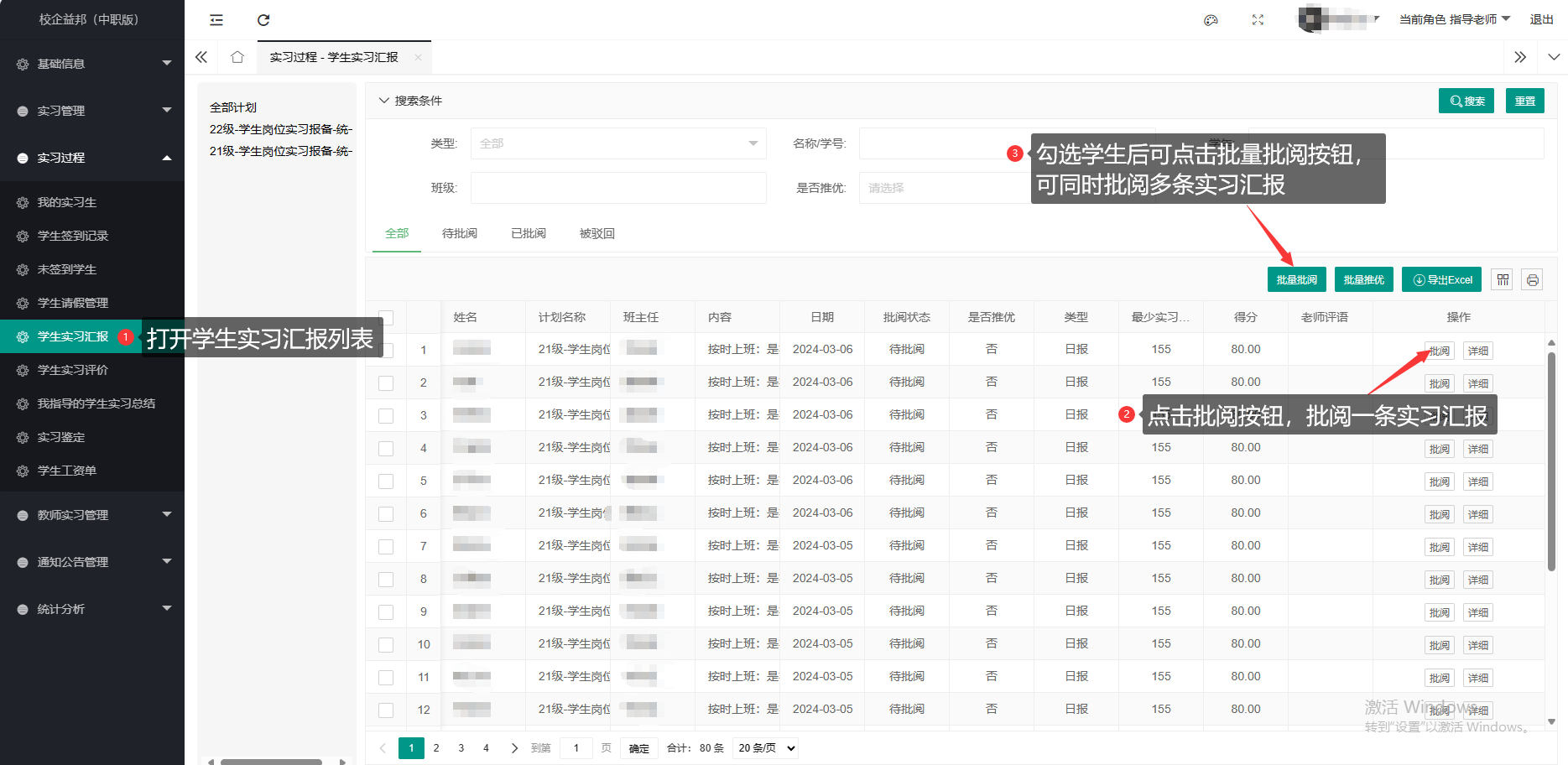Tick the checkbox for row 2

click(x=386, y=382)
